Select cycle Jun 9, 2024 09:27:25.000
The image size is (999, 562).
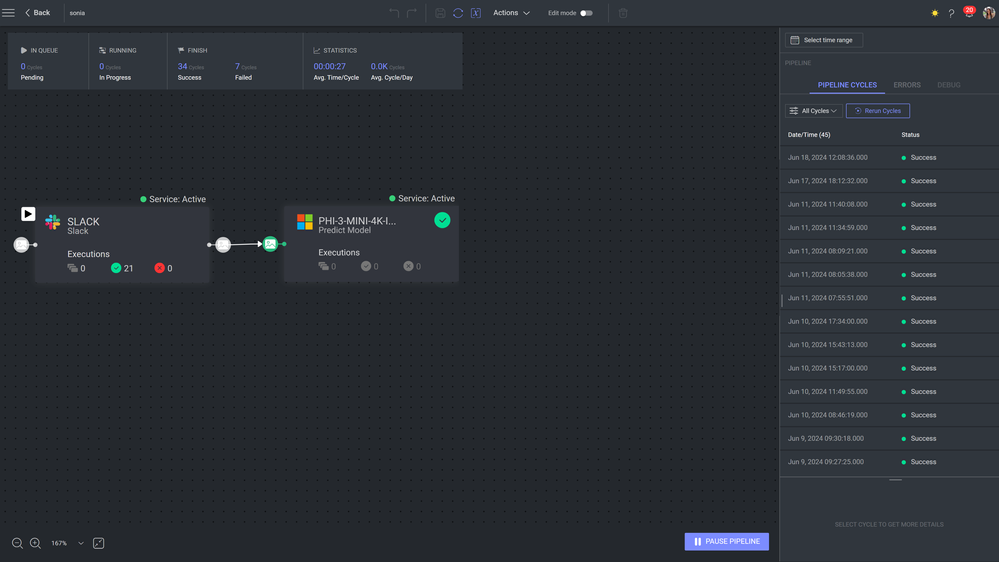[x=889, y=462]
